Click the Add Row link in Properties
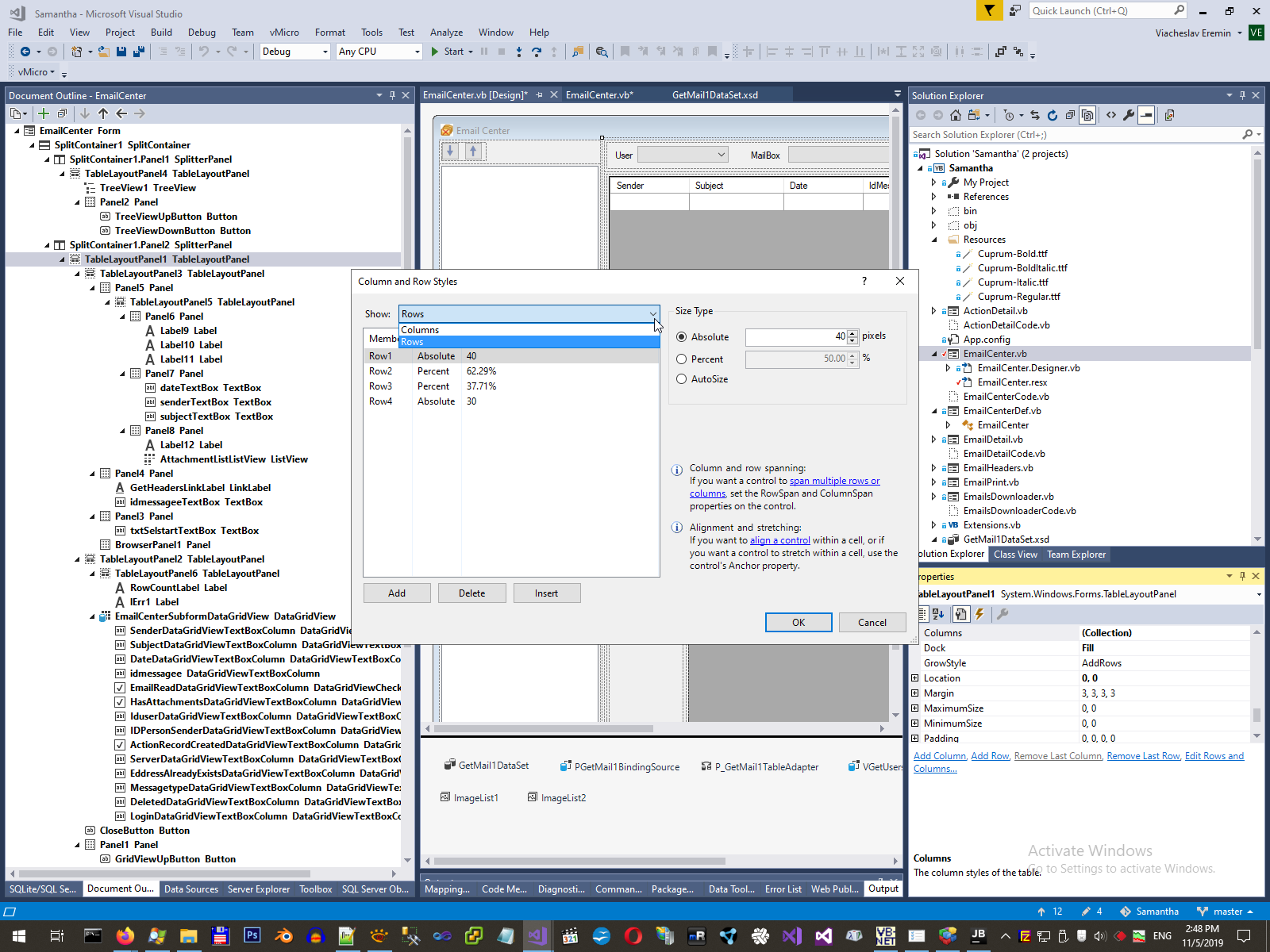 990,756
